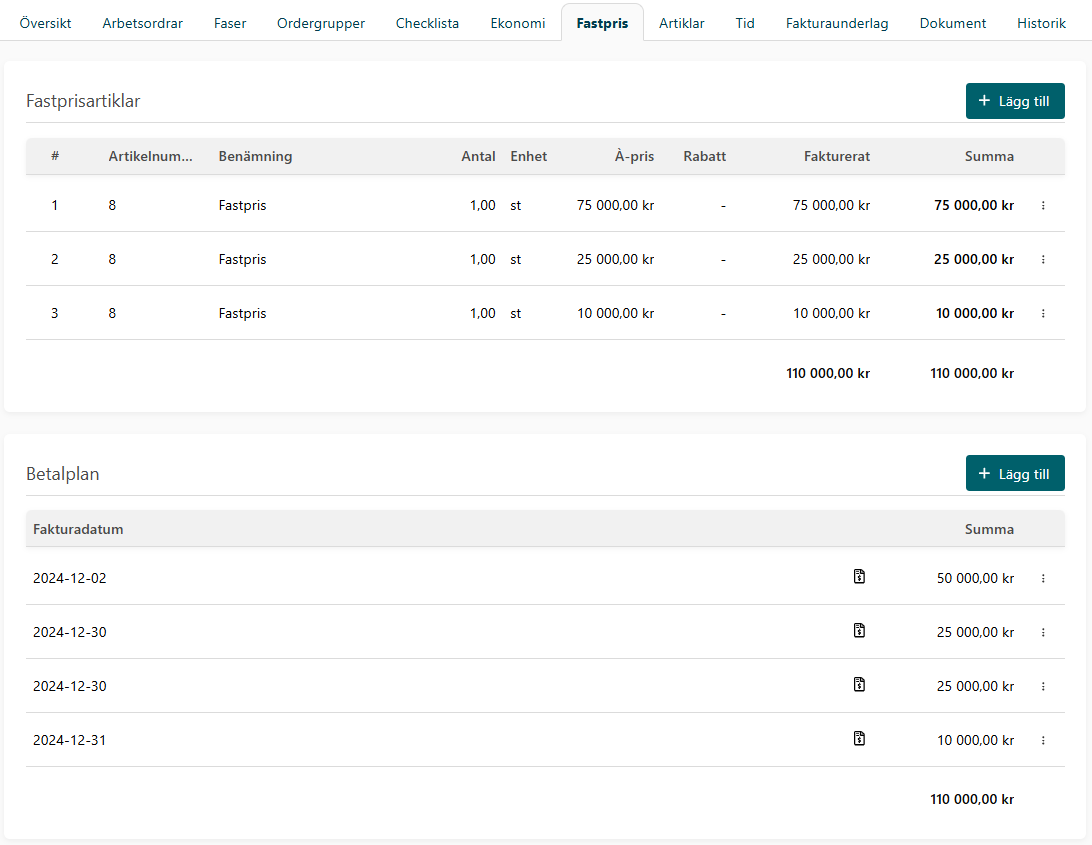
Task: Click the Enhet column header
Action: [529, 156]
